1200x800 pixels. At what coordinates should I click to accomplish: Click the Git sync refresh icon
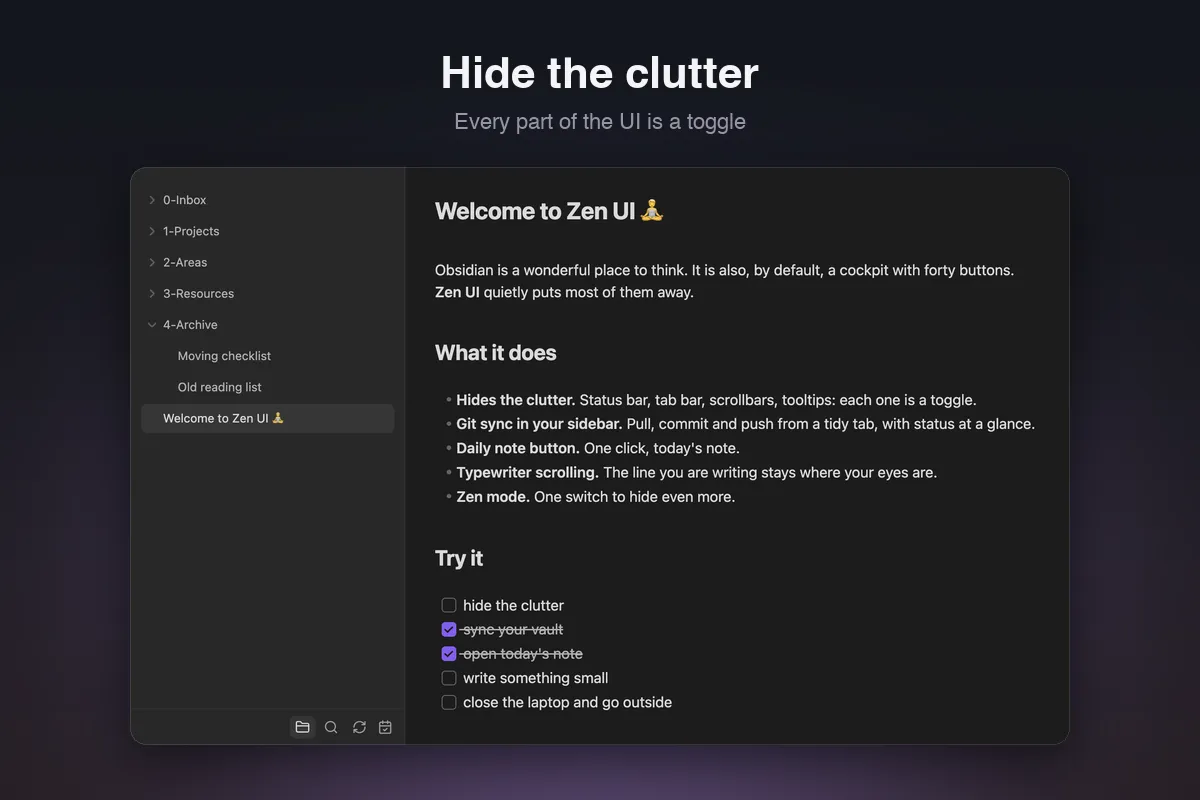pyautogui.click(x=359, y=727)
